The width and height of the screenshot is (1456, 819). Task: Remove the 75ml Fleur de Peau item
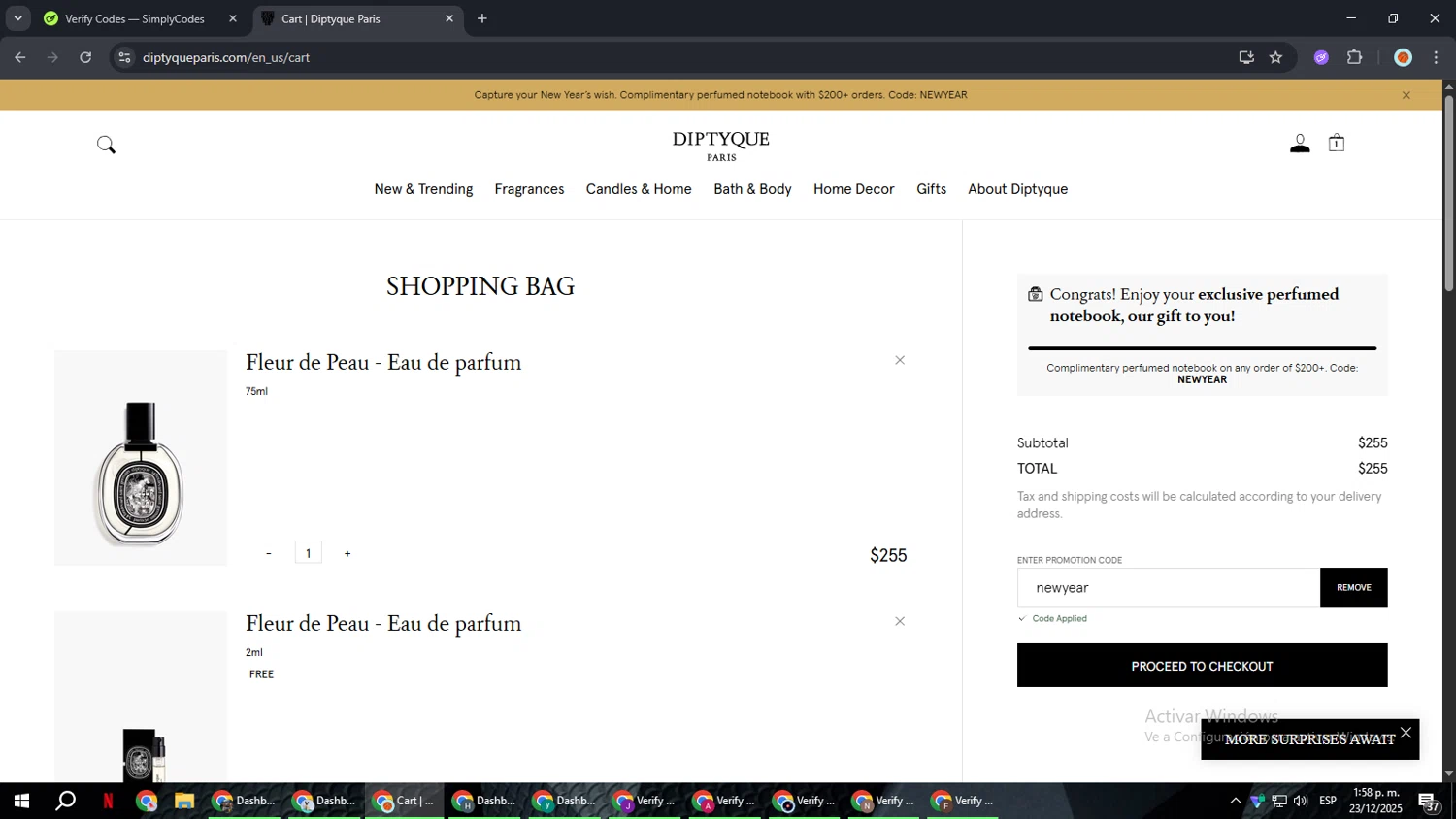click(900, 360)
